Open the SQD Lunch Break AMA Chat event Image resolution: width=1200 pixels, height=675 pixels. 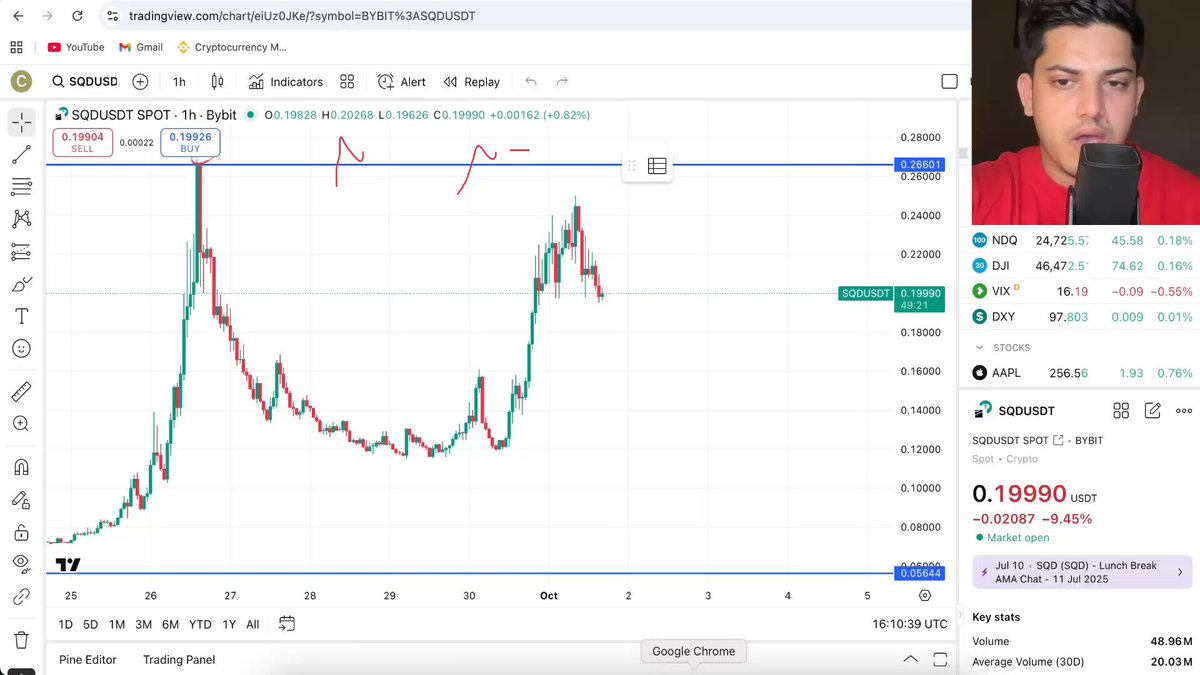click(1082, 572)
